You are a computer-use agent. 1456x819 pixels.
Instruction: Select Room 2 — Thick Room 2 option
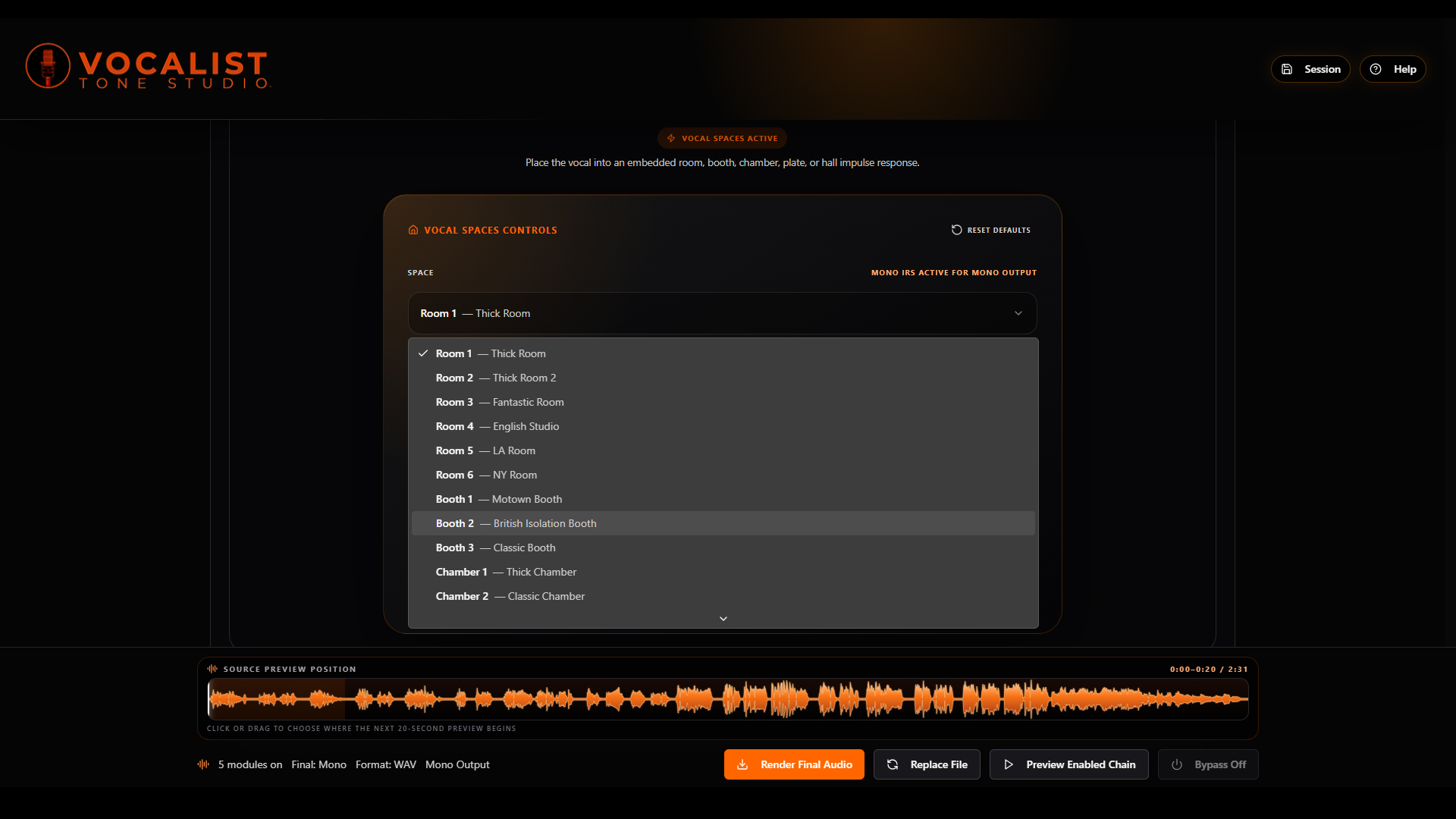723,378
